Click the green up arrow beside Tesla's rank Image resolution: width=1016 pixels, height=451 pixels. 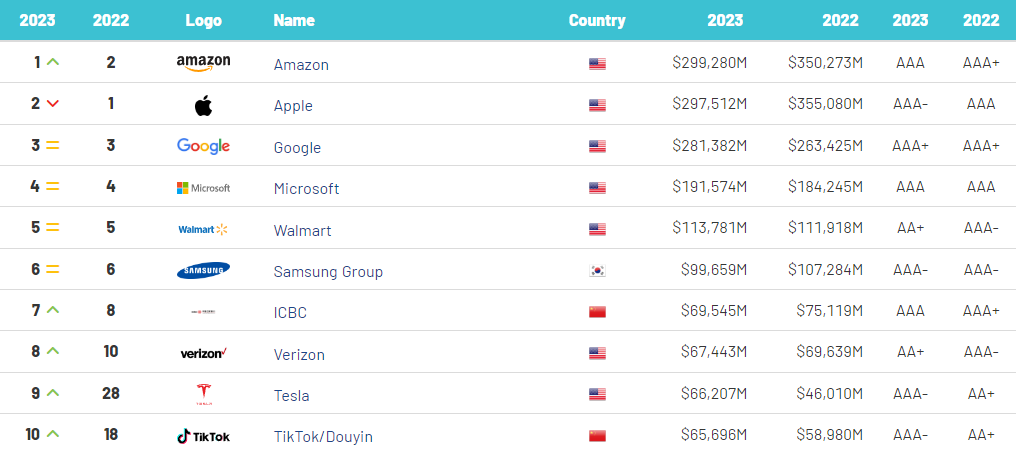52,393
